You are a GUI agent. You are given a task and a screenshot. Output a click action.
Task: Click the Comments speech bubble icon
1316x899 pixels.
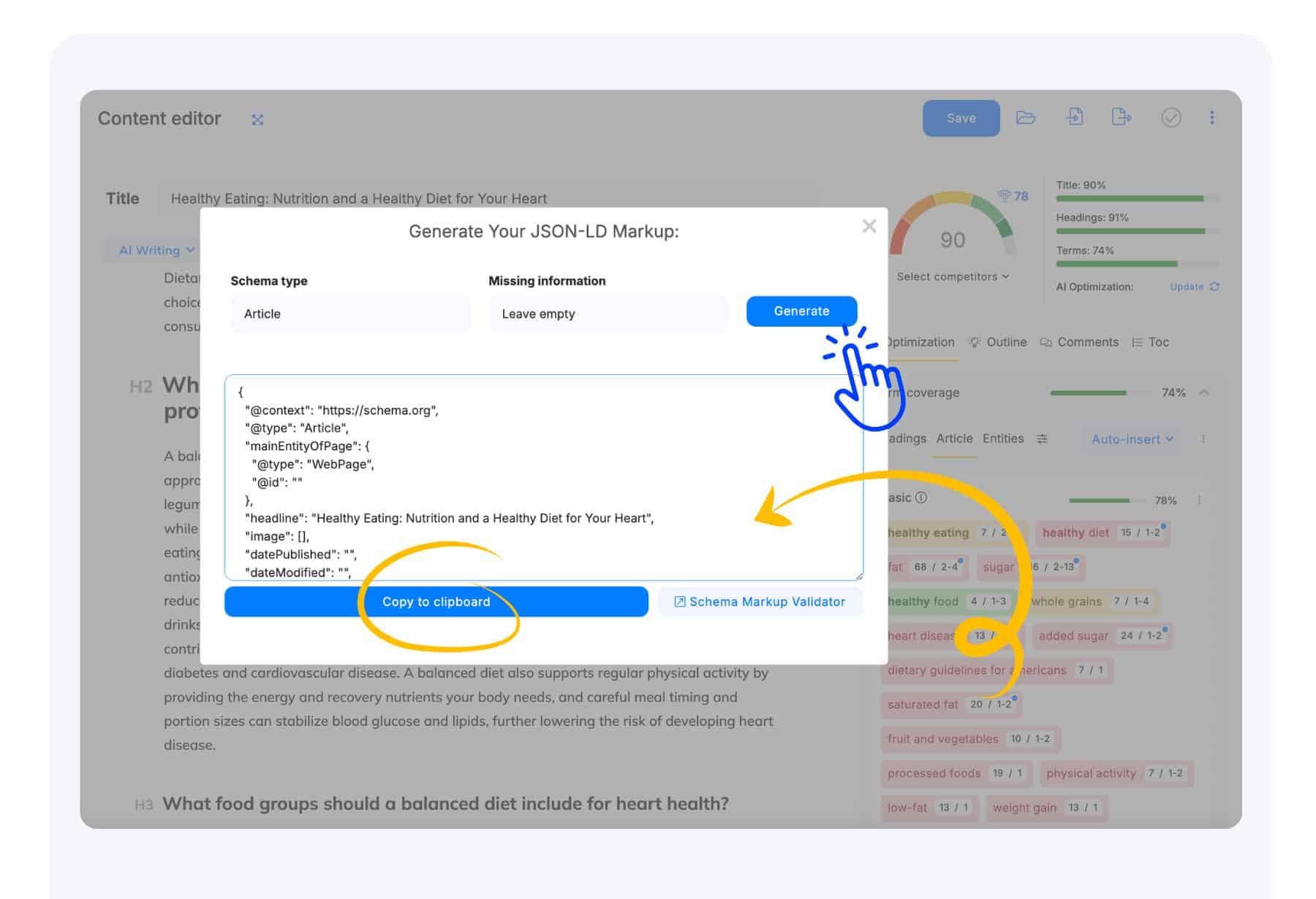[1045, 342]
